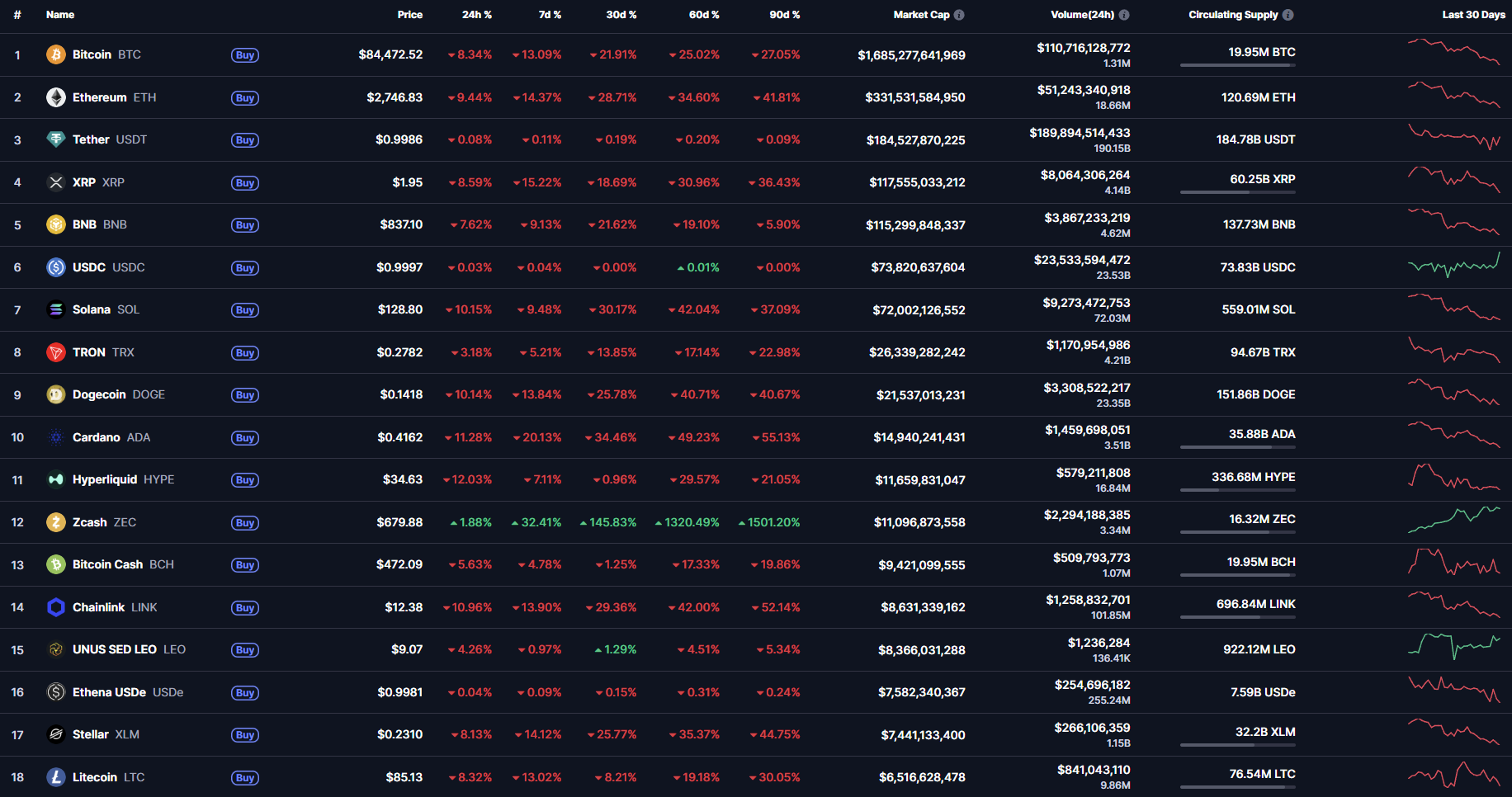Sort by the 60d % column header
Screen dimensions: 1512x797
click(x=704, y=15)
